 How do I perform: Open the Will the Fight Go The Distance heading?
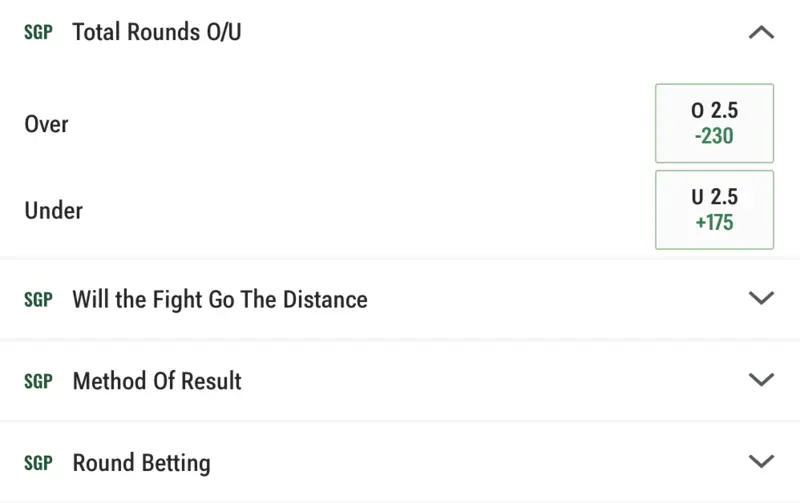tap(220, 299)
